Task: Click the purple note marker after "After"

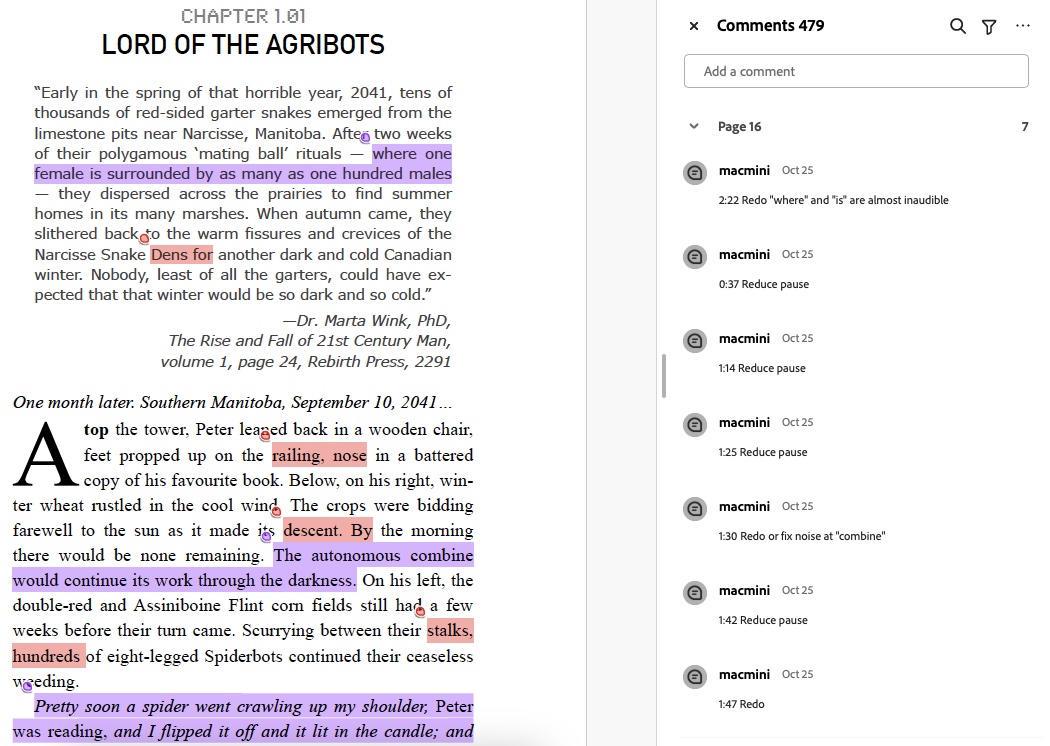Action: coord(365,137)
